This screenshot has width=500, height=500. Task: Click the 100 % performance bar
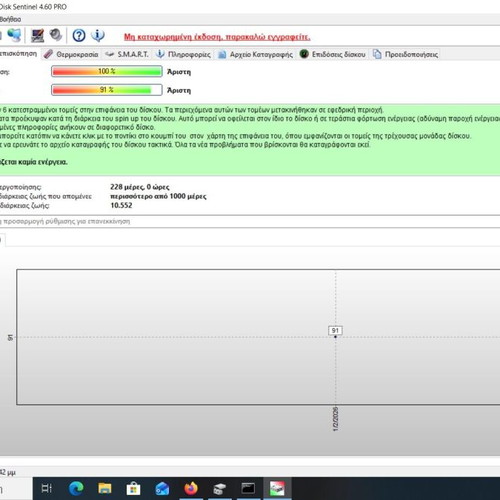(107, 71)
